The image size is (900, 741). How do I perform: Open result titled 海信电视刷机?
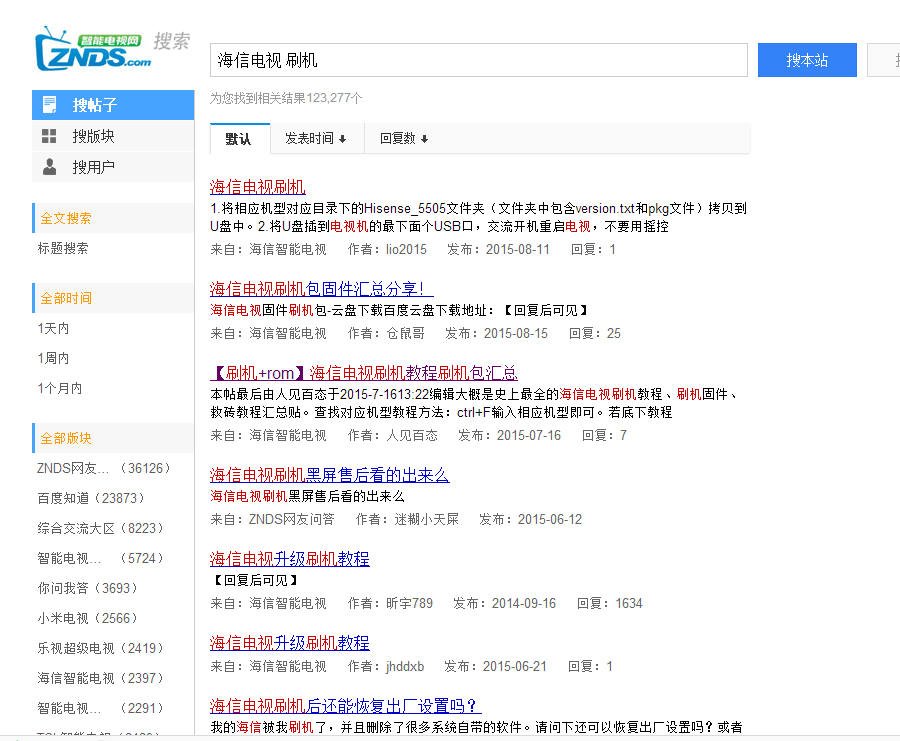258,187
